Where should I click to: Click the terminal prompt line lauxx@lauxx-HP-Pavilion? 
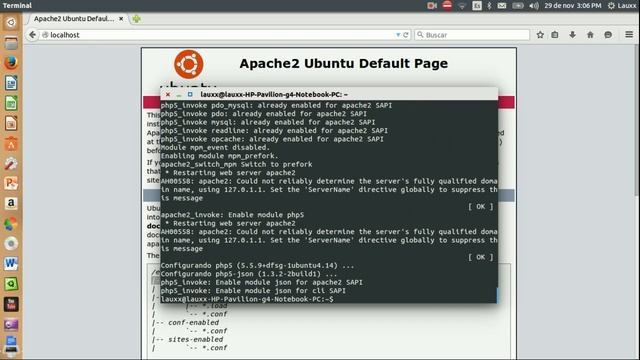pyautogui.click(x=247, y=299)
